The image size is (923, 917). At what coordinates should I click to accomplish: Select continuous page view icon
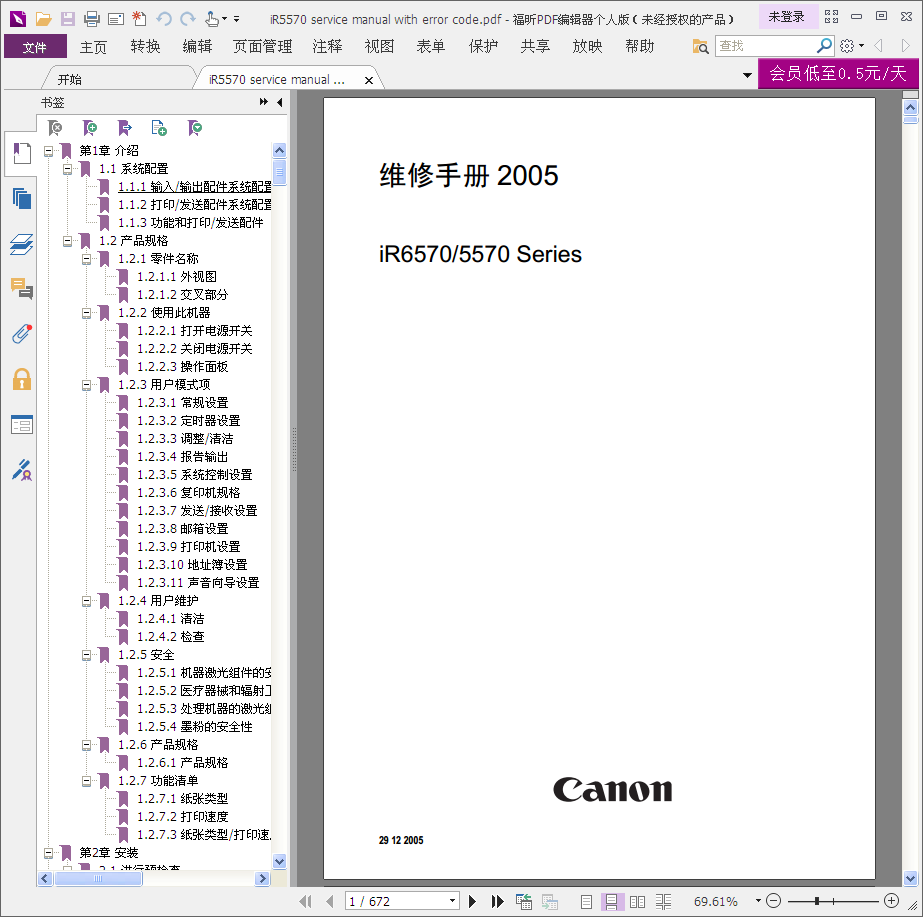coord(611,901)
